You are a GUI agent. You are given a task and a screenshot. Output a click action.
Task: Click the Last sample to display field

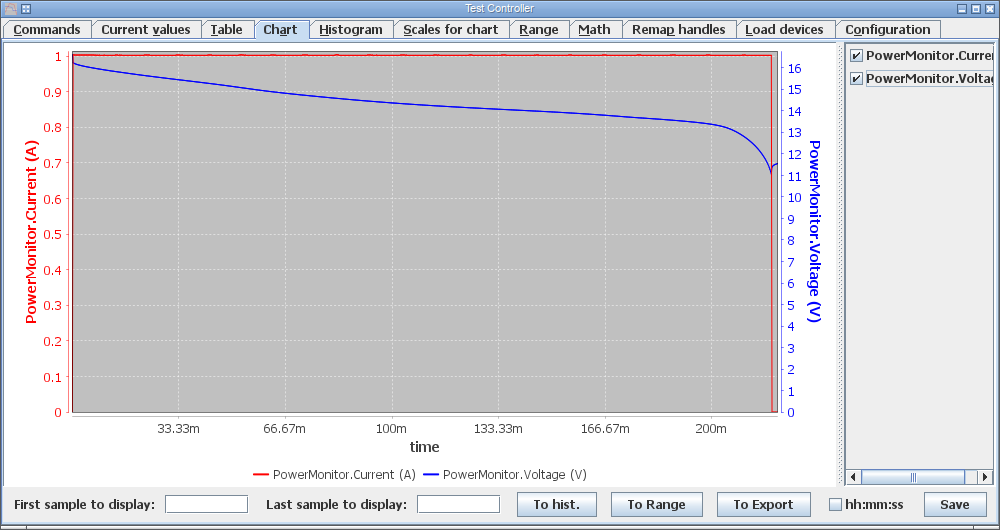[459, 504]
